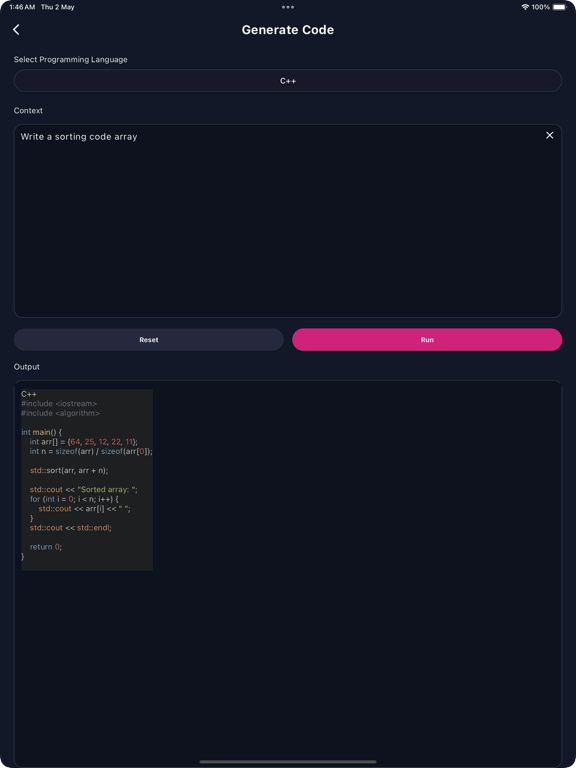The width and height of the screenshot is (576, 768).
Task: Go back using the top-left arrow
Action: tap(16, 30)
